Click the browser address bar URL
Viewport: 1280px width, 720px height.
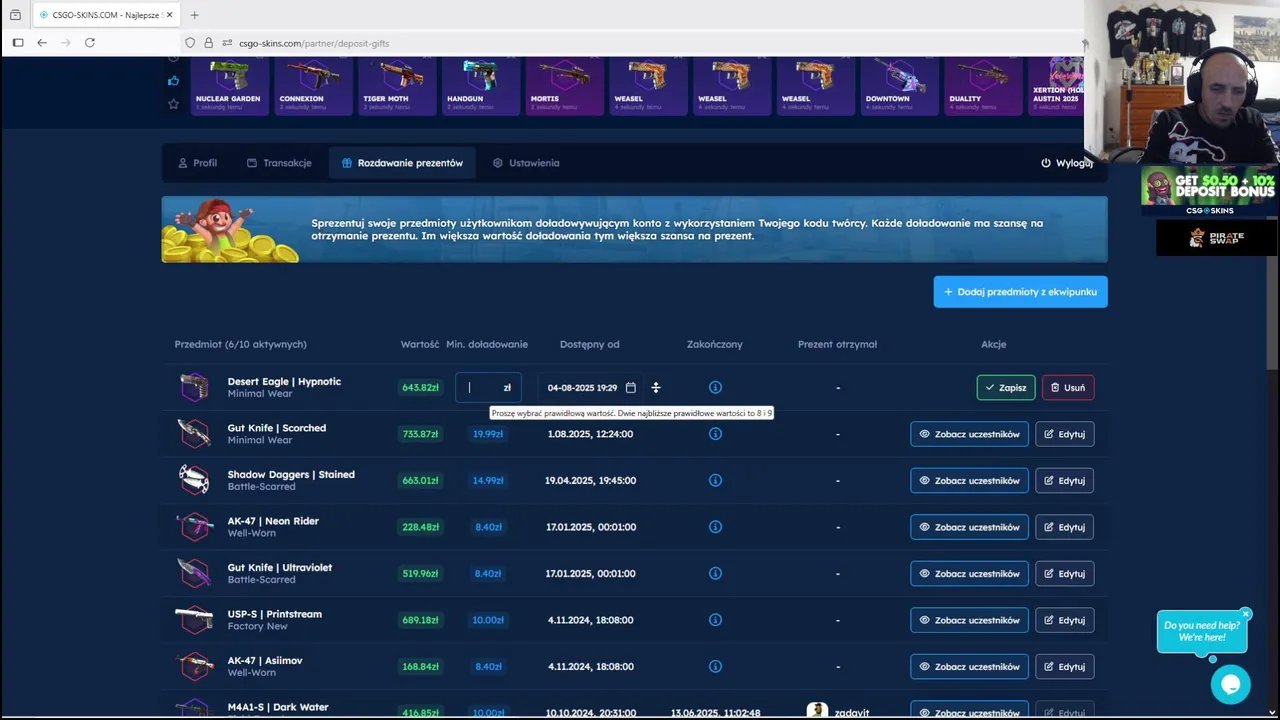tap(314, 43)
